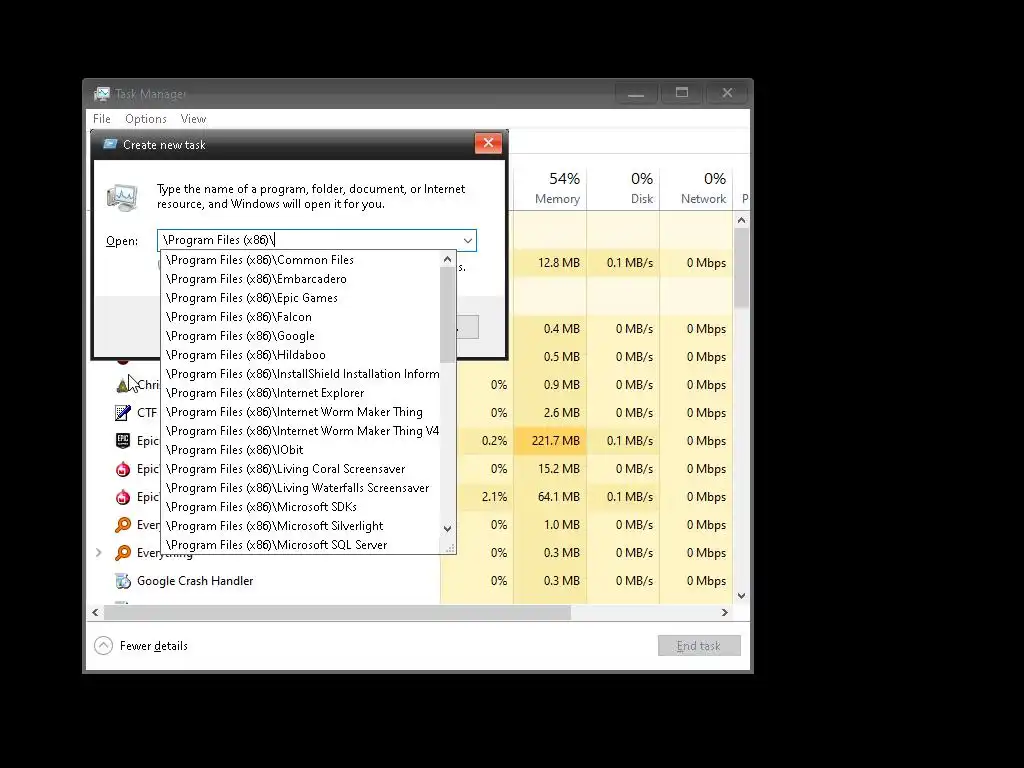Click the 15.2 MB memory cell

pyautogui.click(x=551, y=469)
